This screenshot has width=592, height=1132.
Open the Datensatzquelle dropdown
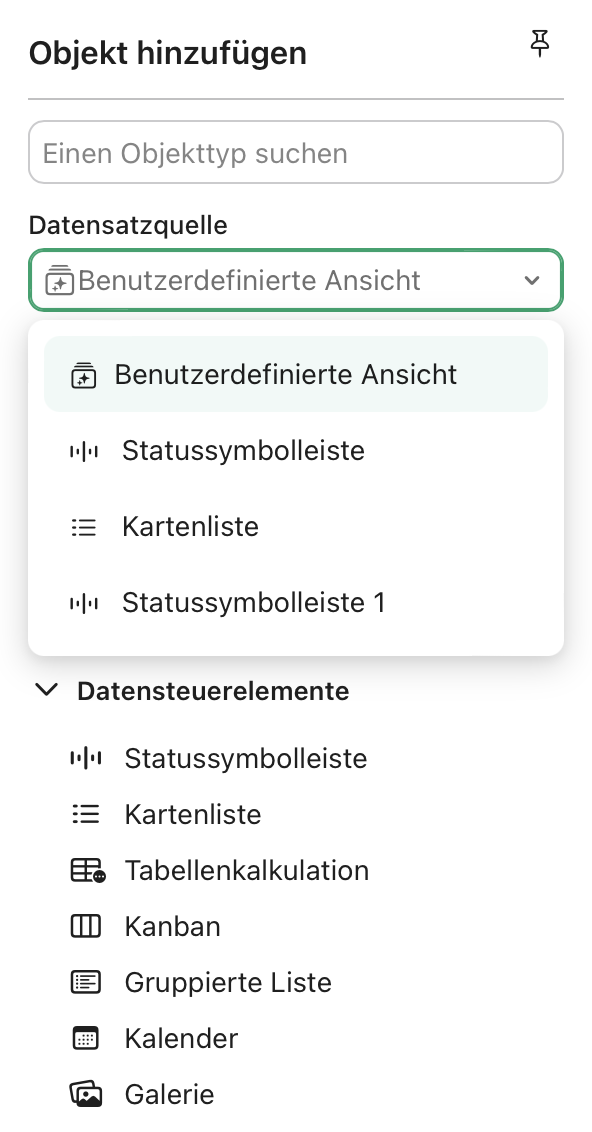296,280
